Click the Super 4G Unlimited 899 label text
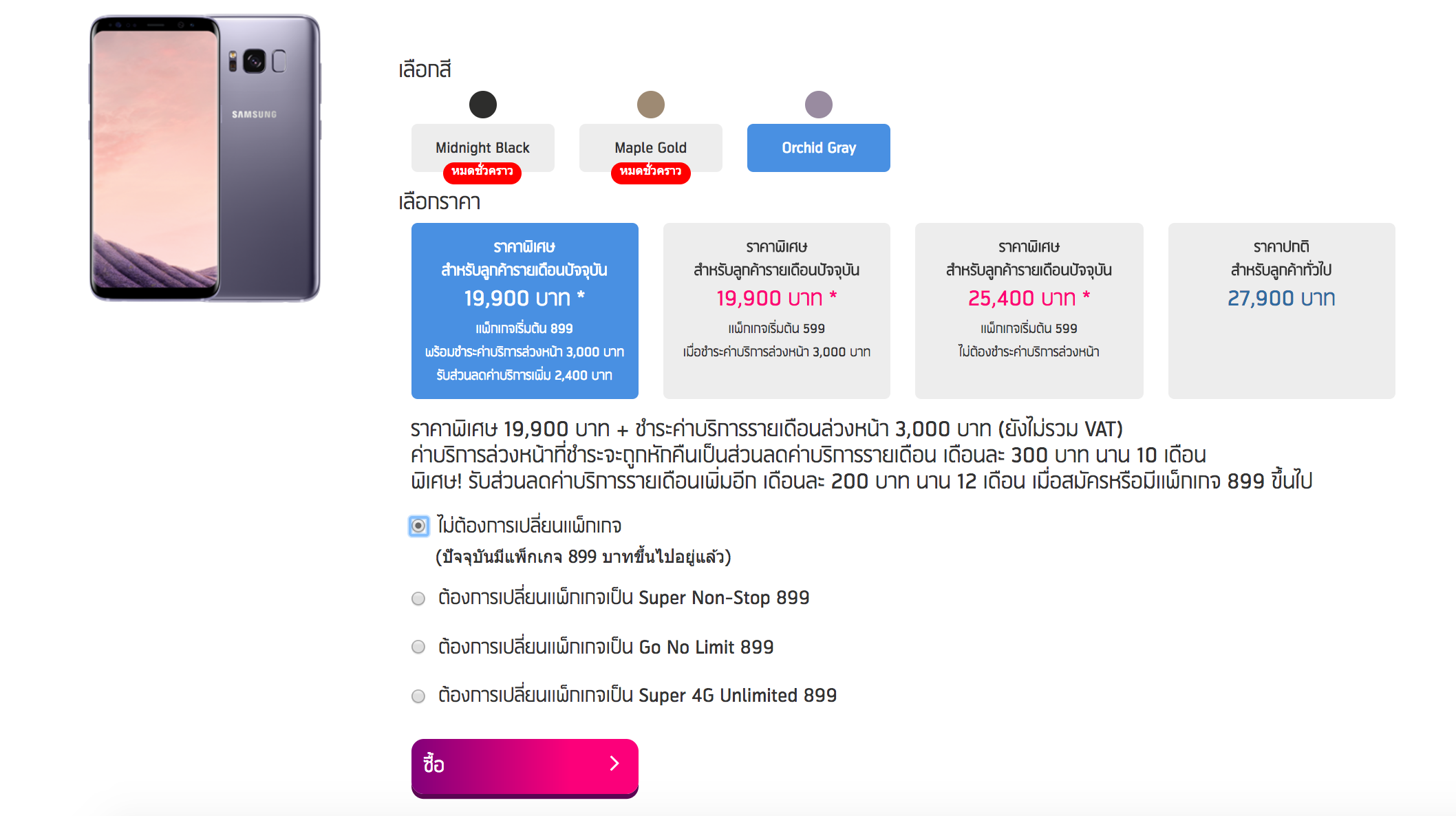The image size is (1456, 816). click(x=637, y=696)
